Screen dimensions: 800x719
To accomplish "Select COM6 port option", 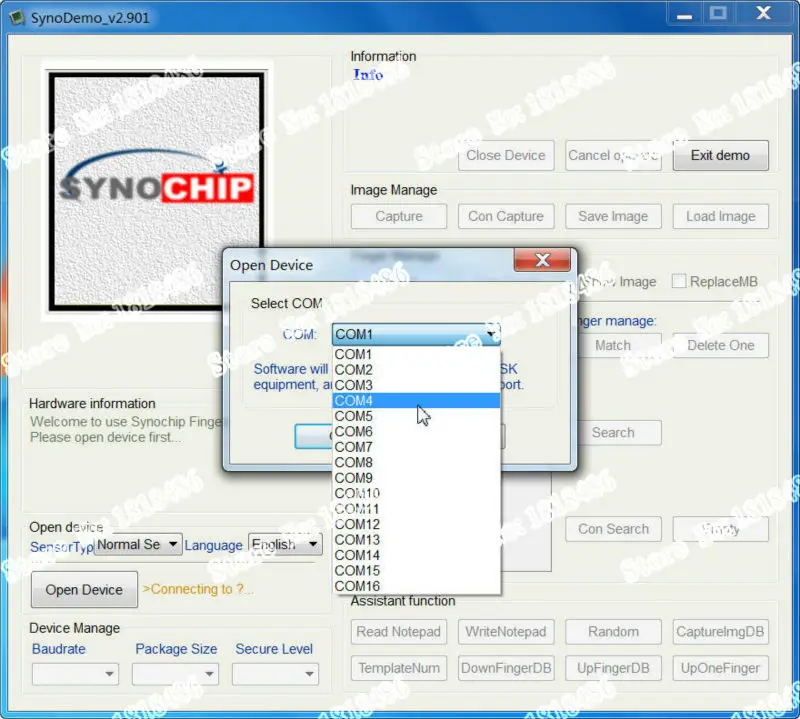I will [x=416, y=431].
